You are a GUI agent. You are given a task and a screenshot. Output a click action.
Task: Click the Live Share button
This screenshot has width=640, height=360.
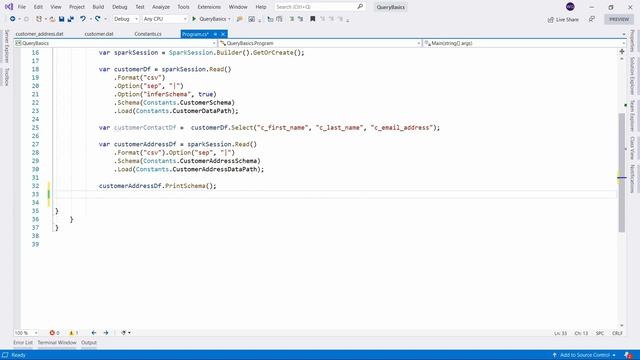point(563,19)
